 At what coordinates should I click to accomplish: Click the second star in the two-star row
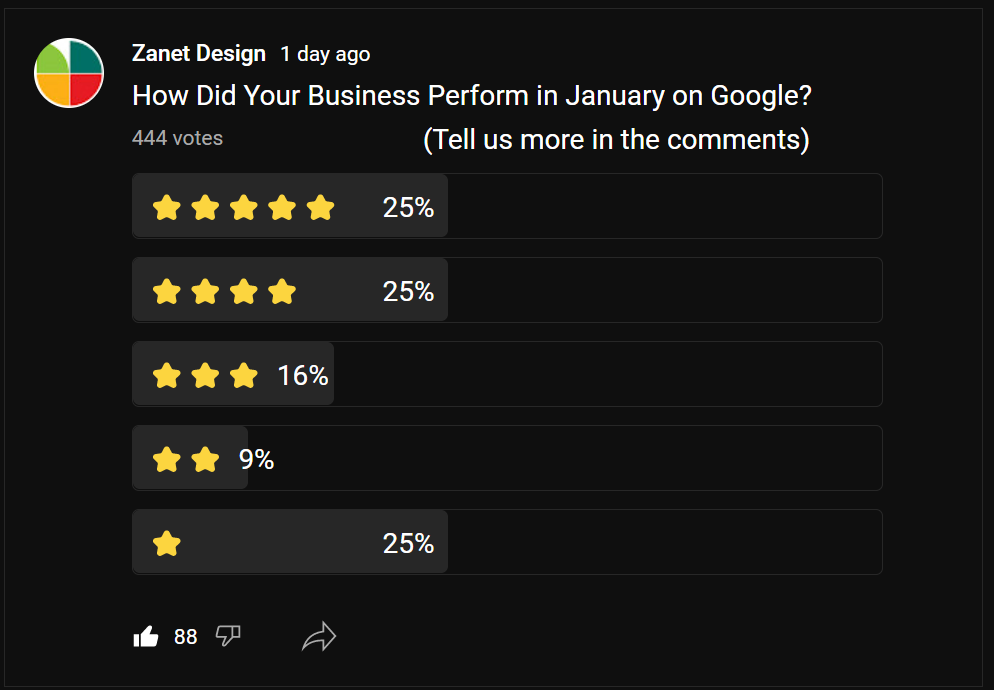coord(205,459)
